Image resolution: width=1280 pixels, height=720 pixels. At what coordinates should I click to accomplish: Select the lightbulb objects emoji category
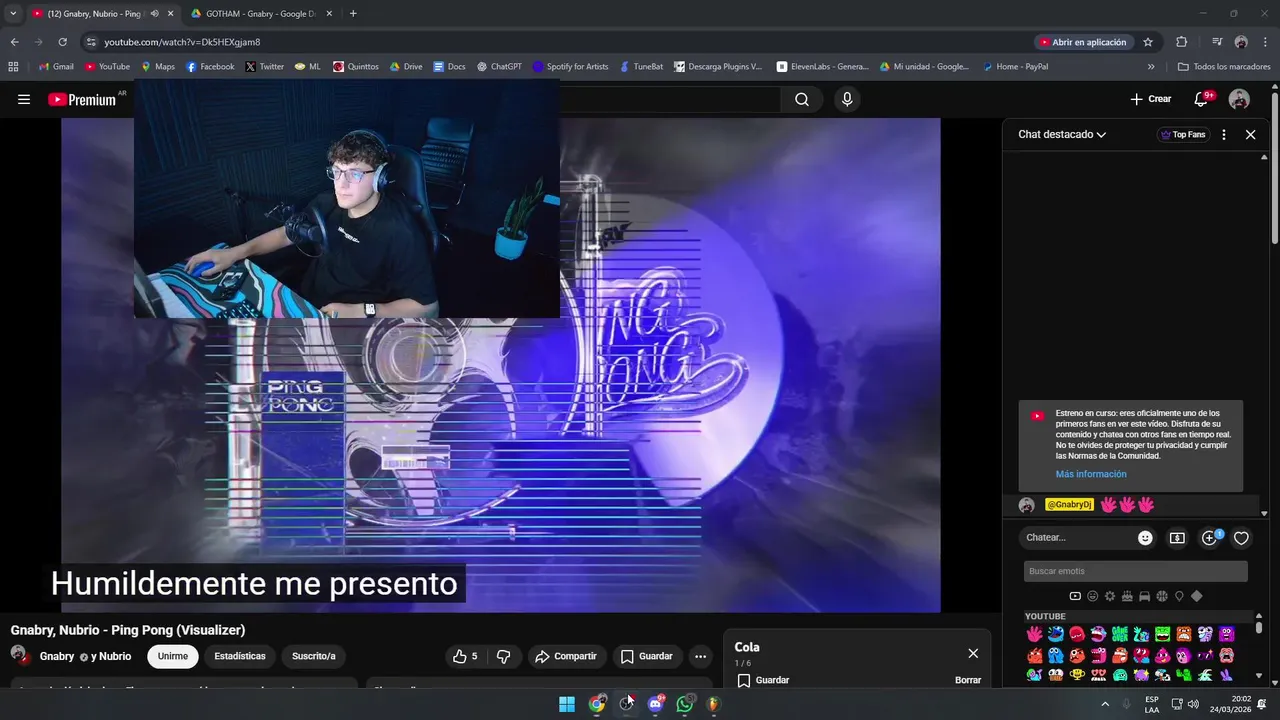point(1179,596)
